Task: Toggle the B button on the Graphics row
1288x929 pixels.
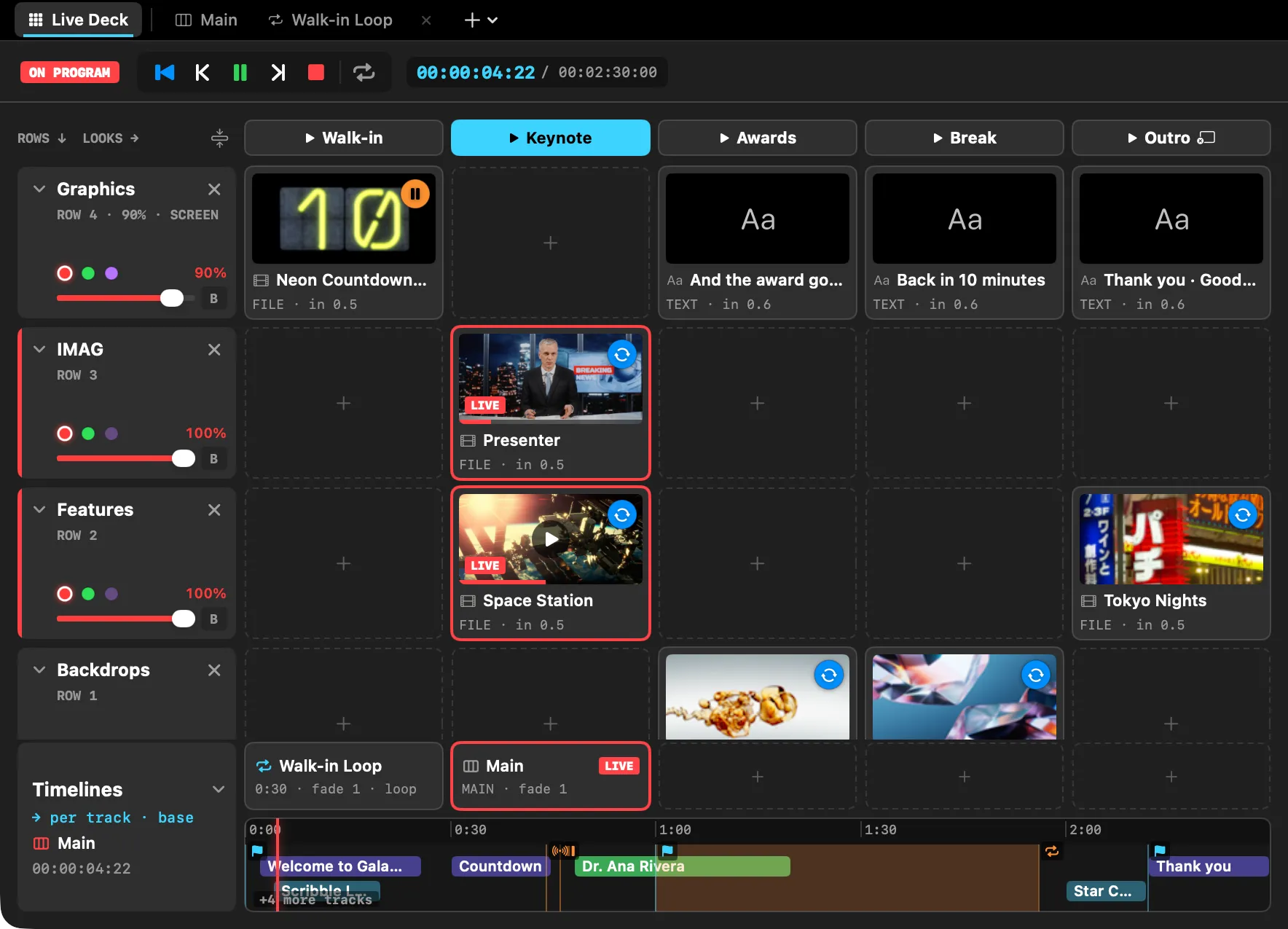Action: (213, 298)
